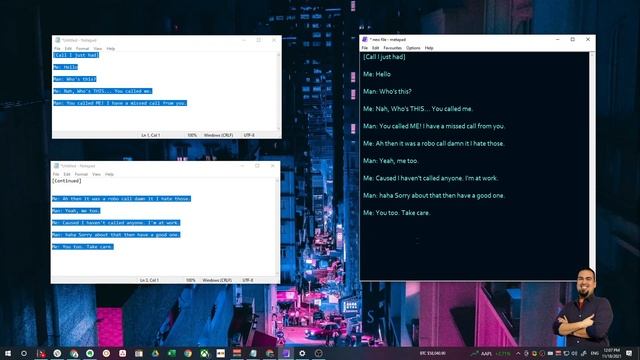The height and width of the screenshot is (360, 640).
Task: Click 'Windows (CRLF)' in top Notepad status bar
Action: tap(218, 135)
